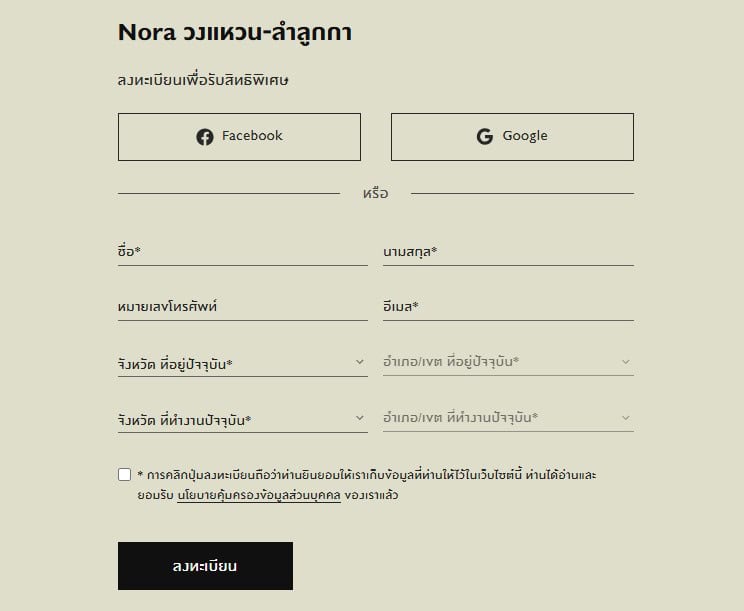744x611 pixels.
Task: Click the chevron for workplace province
Action: pos(360,418)
